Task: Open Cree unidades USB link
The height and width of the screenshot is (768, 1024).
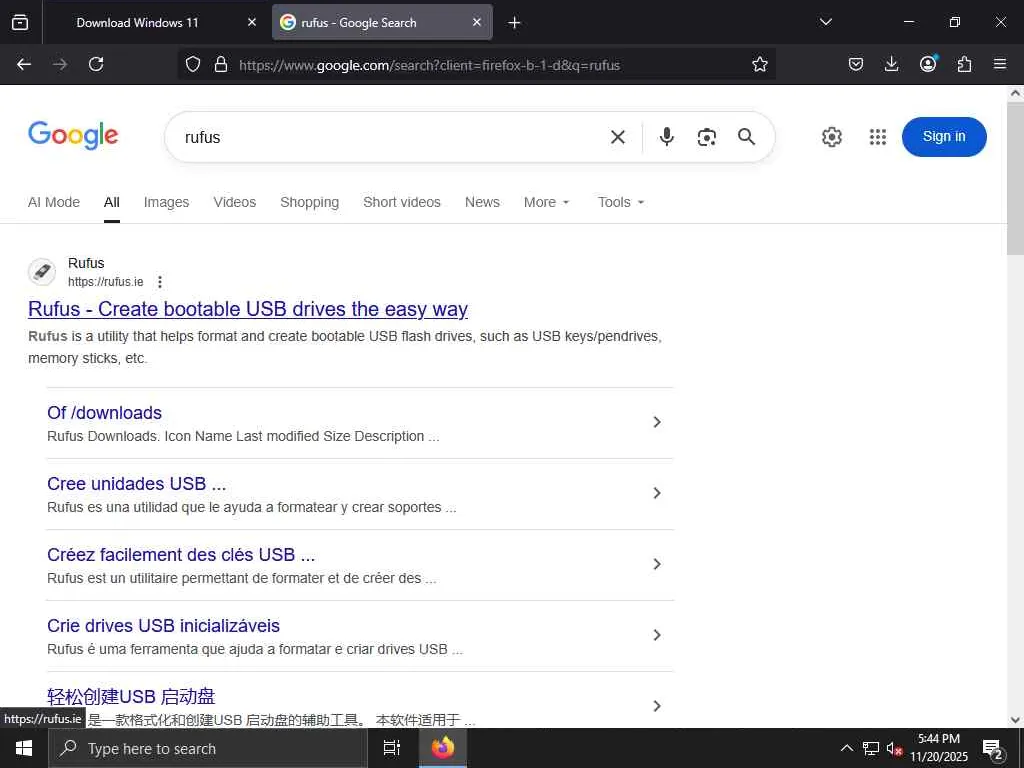Action: point(136,484)
